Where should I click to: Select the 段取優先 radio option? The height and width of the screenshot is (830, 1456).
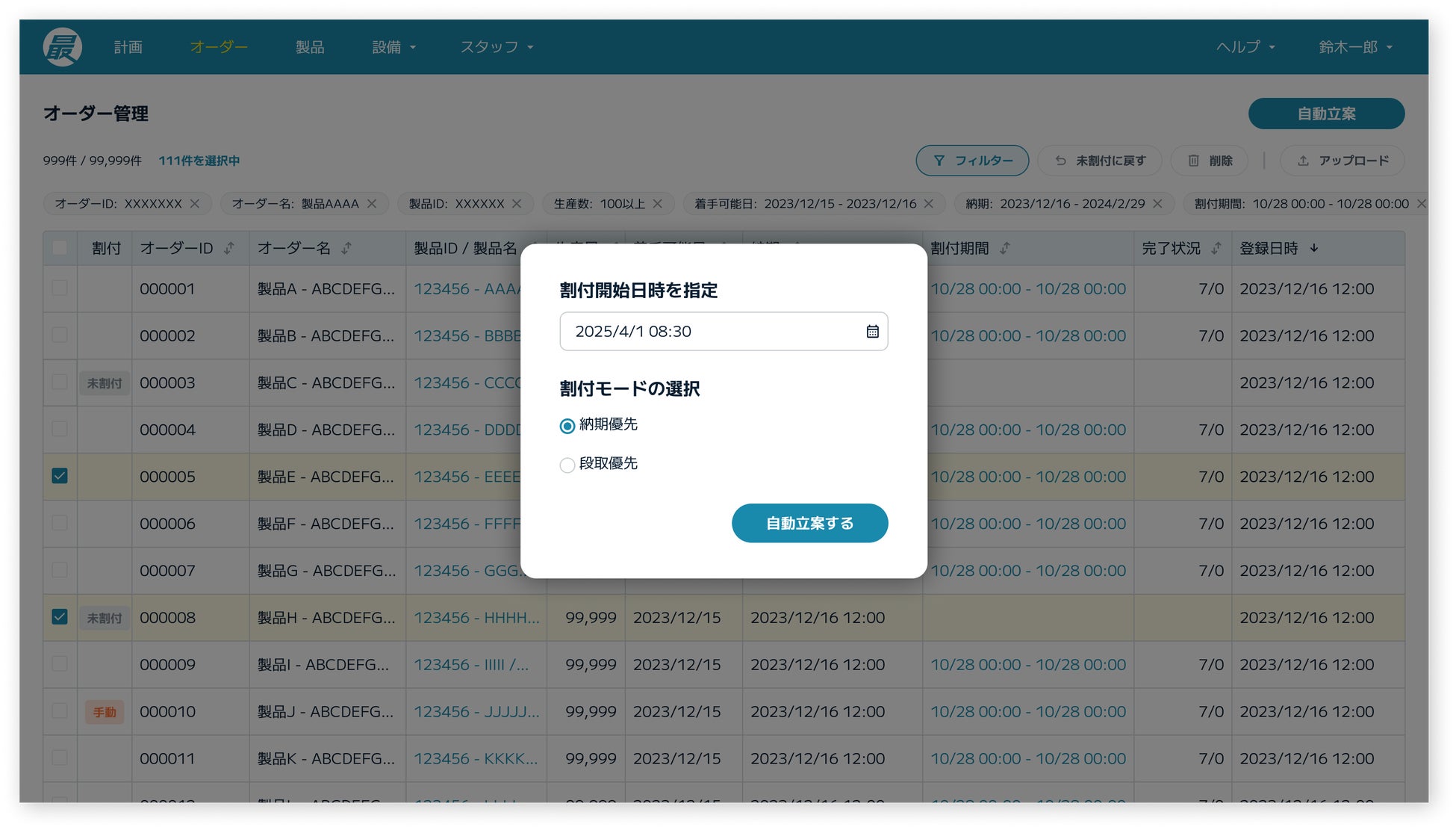[567, 465]
